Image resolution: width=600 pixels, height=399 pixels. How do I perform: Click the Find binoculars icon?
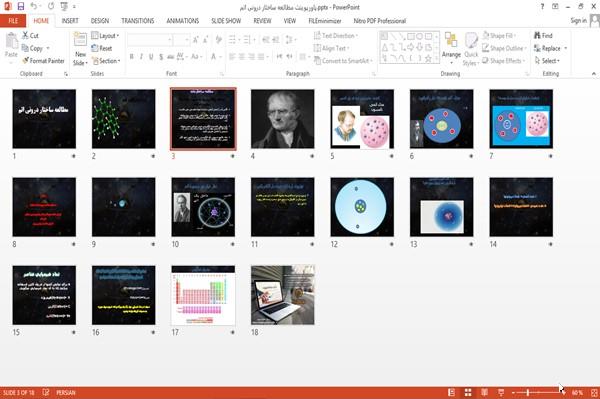pyautogui.click(x=538, y=35)
